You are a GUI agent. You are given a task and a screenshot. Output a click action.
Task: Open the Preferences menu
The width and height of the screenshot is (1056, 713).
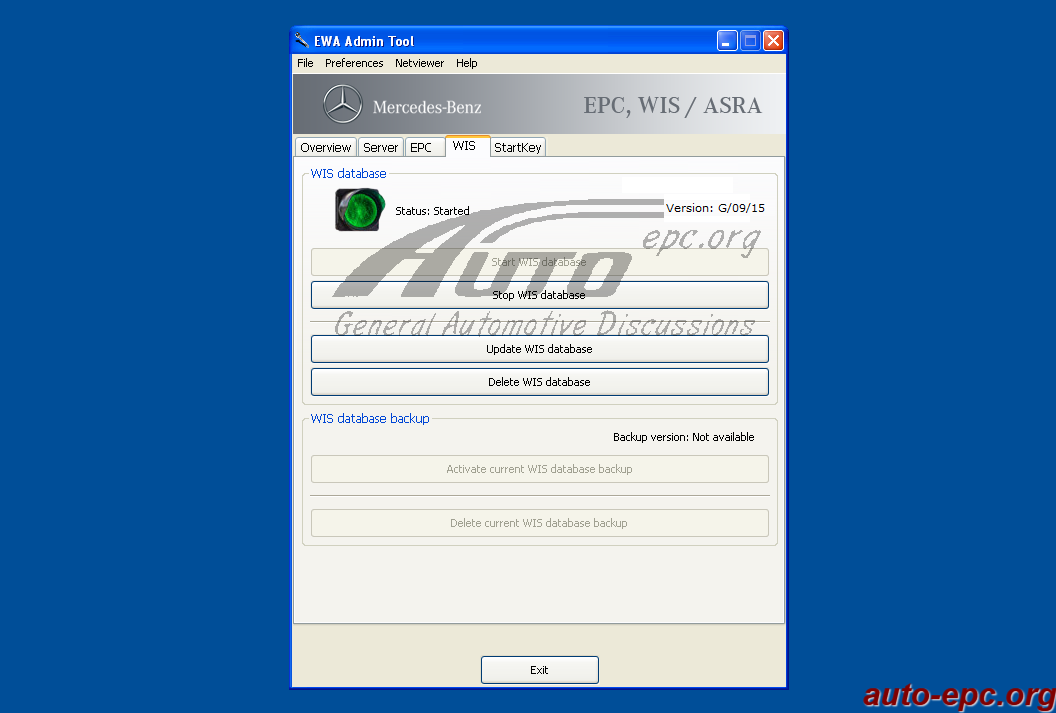(354, 63)
